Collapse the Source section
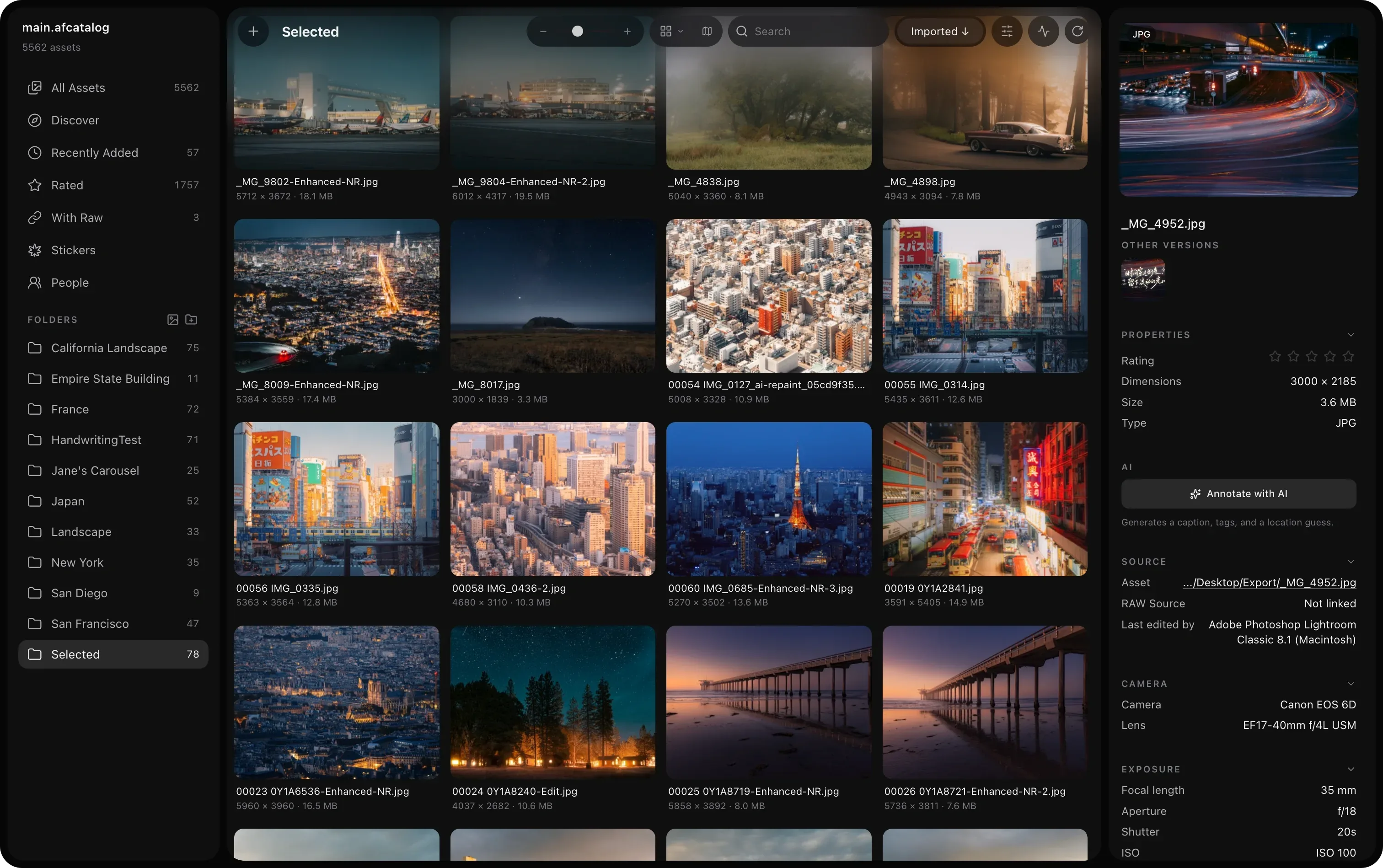1383x868 pixels. pyautogui.click(x=1350, y=562)
